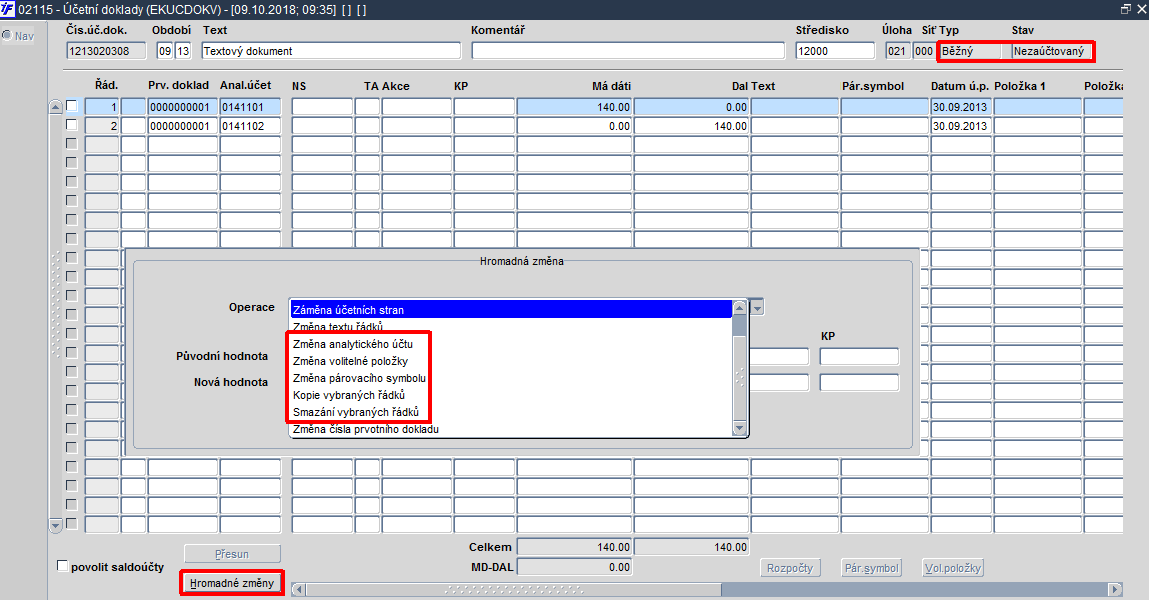
Task: Select the Nav radio button
Action: pyautogui.click(x=7, y=35)
